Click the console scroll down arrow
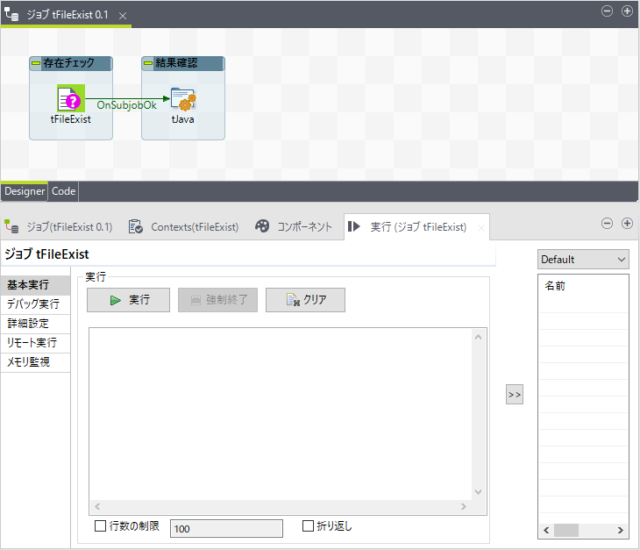 (x=478, y=492)
